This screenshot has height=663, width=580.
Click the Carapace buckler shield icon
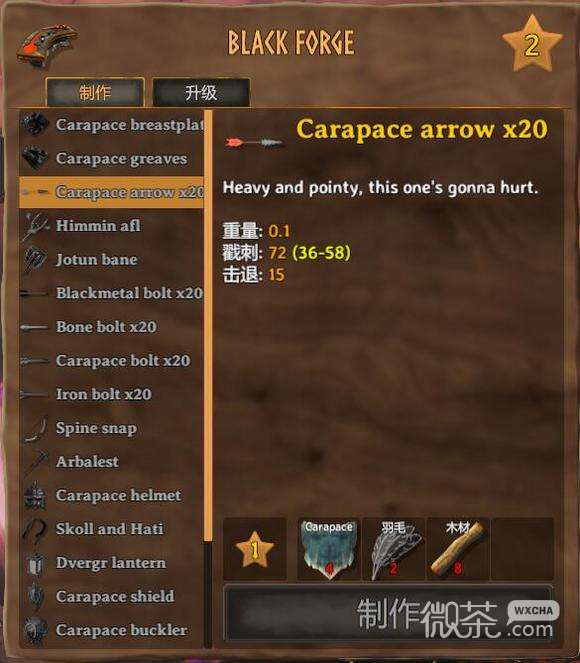click(35, 630)
